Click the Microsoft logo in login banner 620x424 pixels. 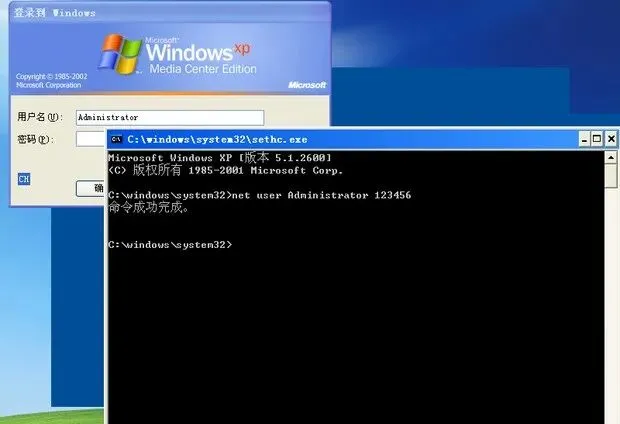tap(307, 85)
